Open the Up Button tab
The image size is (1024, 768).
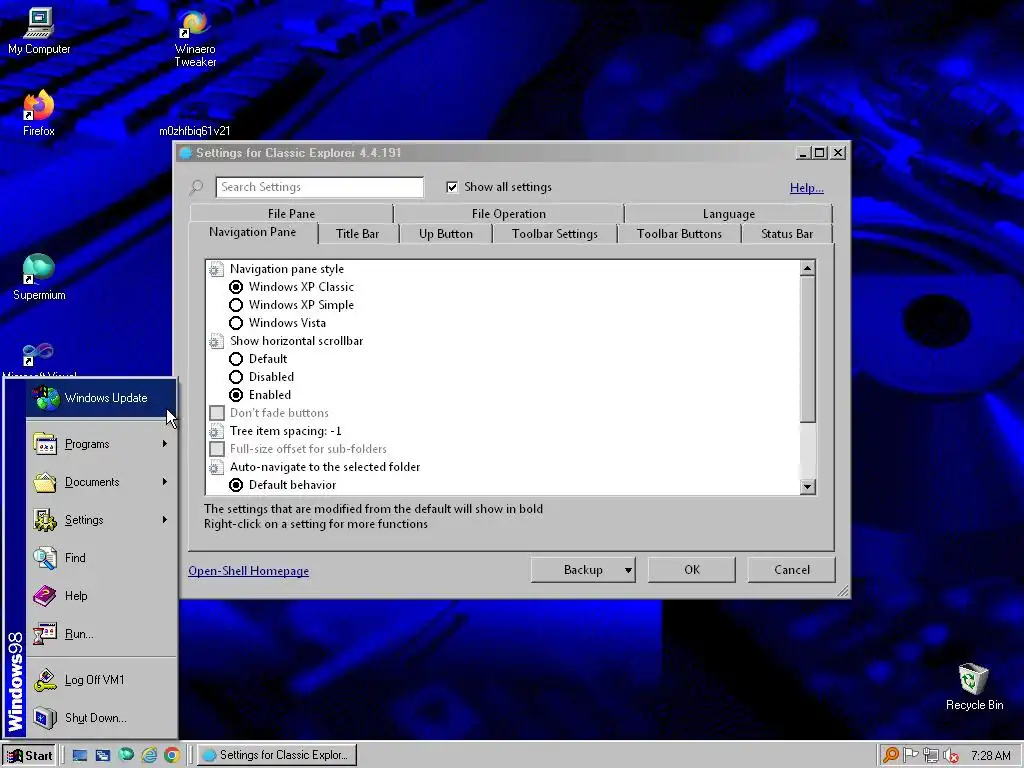446,234
